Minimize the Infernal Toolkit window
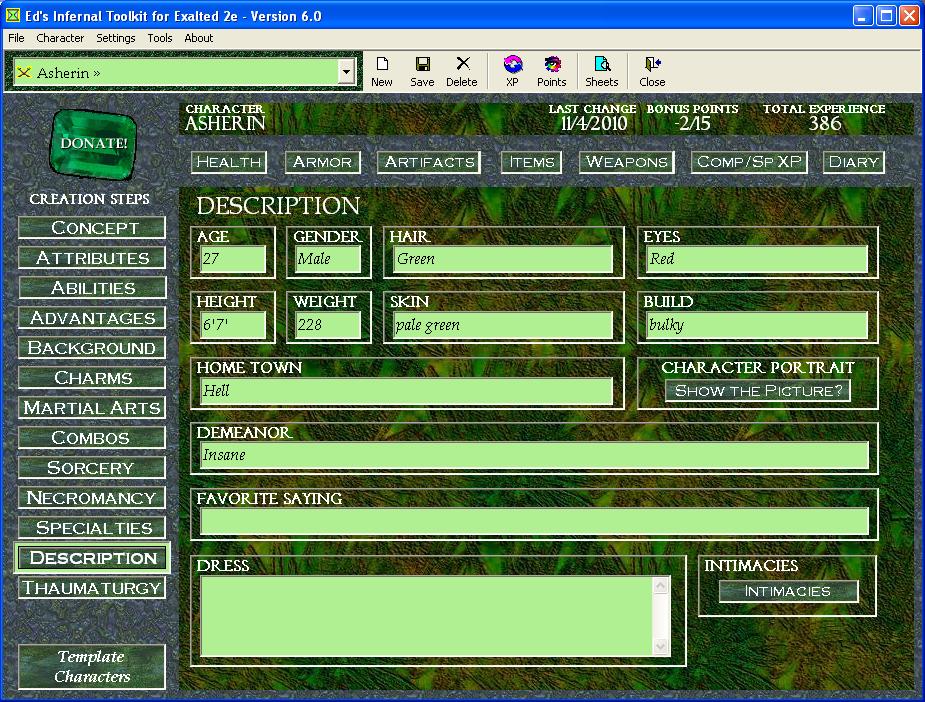 coord(862,16)
